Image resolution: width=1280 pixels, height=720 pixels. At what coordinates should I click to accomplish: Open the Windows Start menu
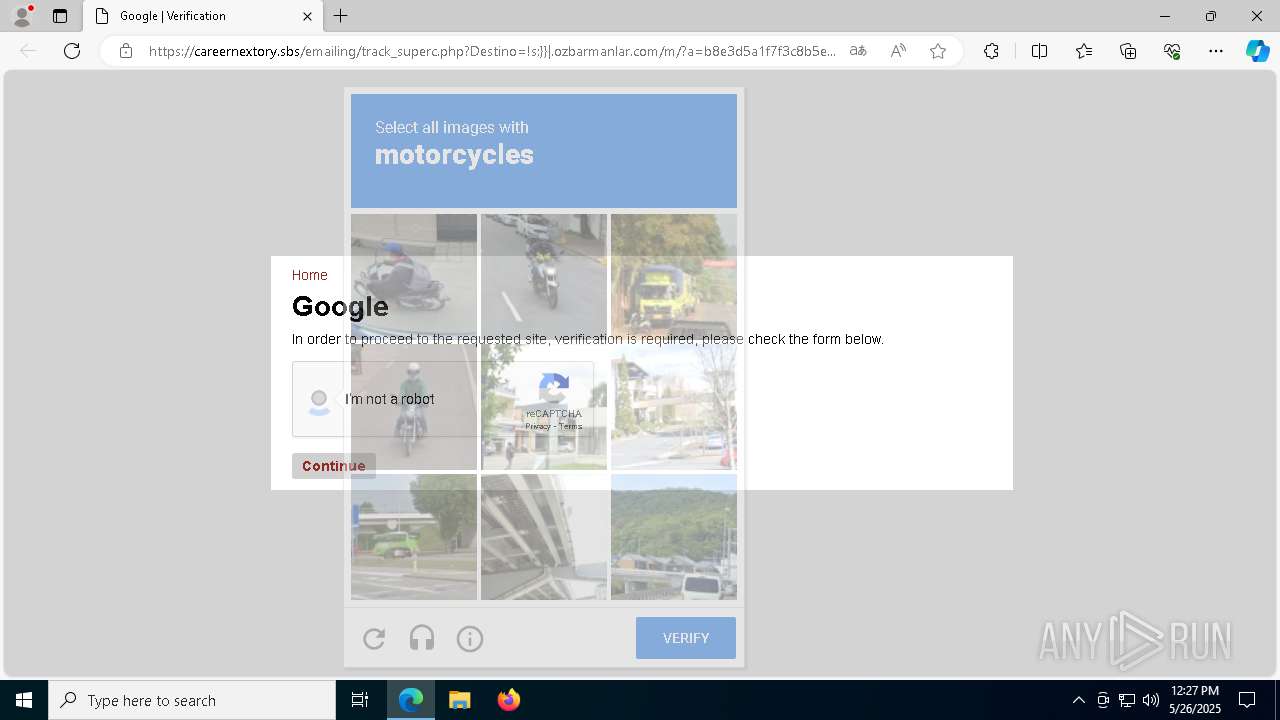[x=24, y=700]
